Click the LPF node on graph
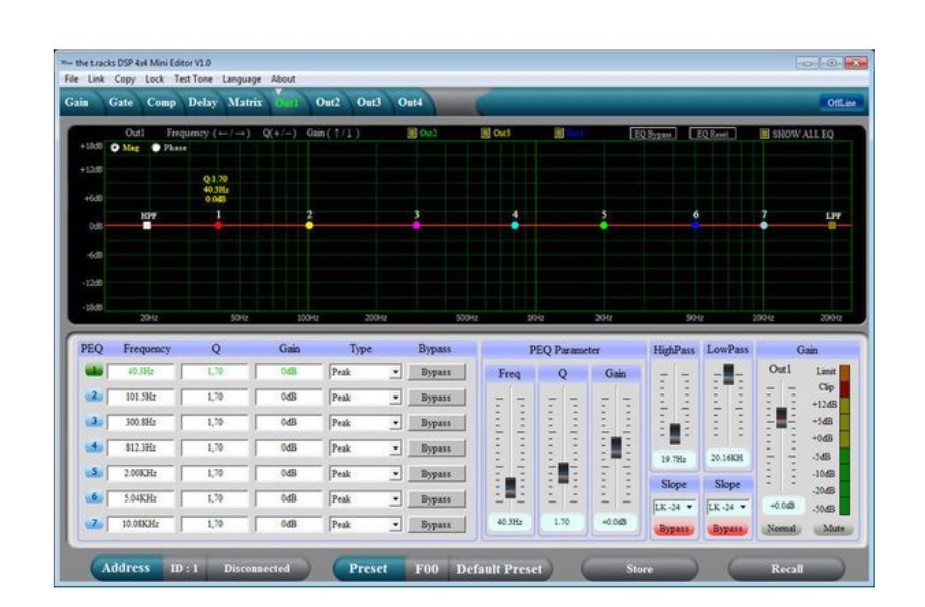Image resolution: width=925 pixels, height=607 pixels. pyautogui.click(x=832, y=226)
